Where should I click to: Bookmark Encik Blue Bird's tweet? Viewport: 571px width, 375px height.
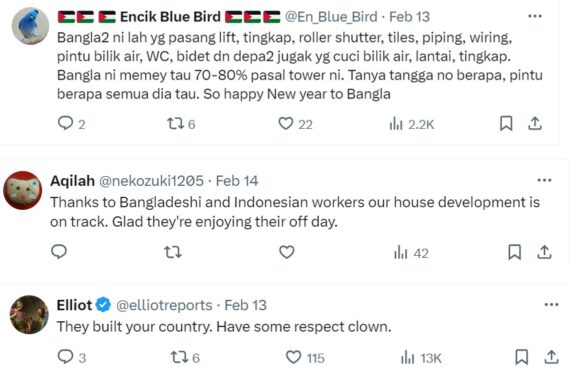coord(506,123)
